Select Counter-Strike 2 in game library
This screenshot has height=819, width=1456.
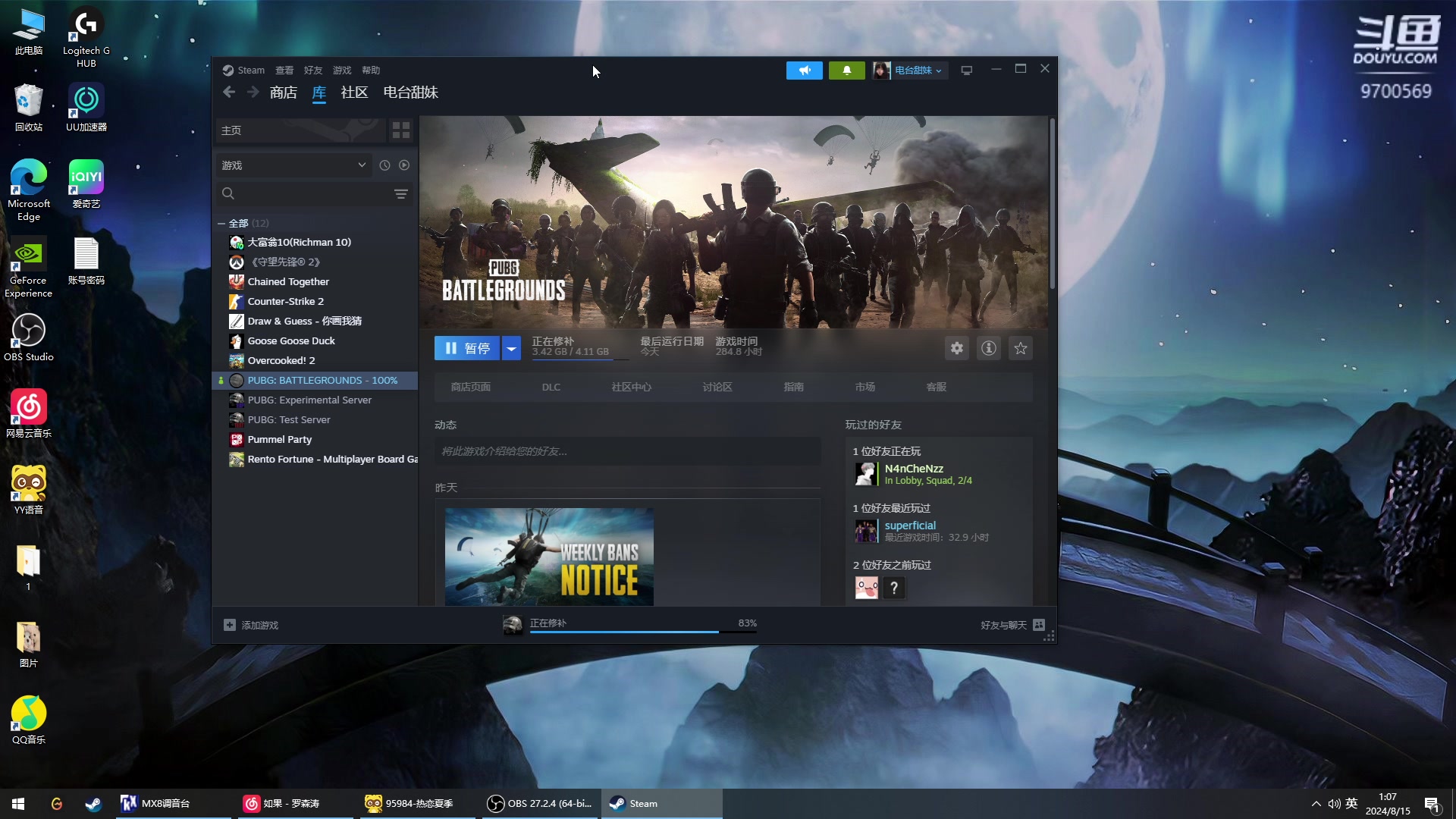pyautogui.click(x=286, y=301)
